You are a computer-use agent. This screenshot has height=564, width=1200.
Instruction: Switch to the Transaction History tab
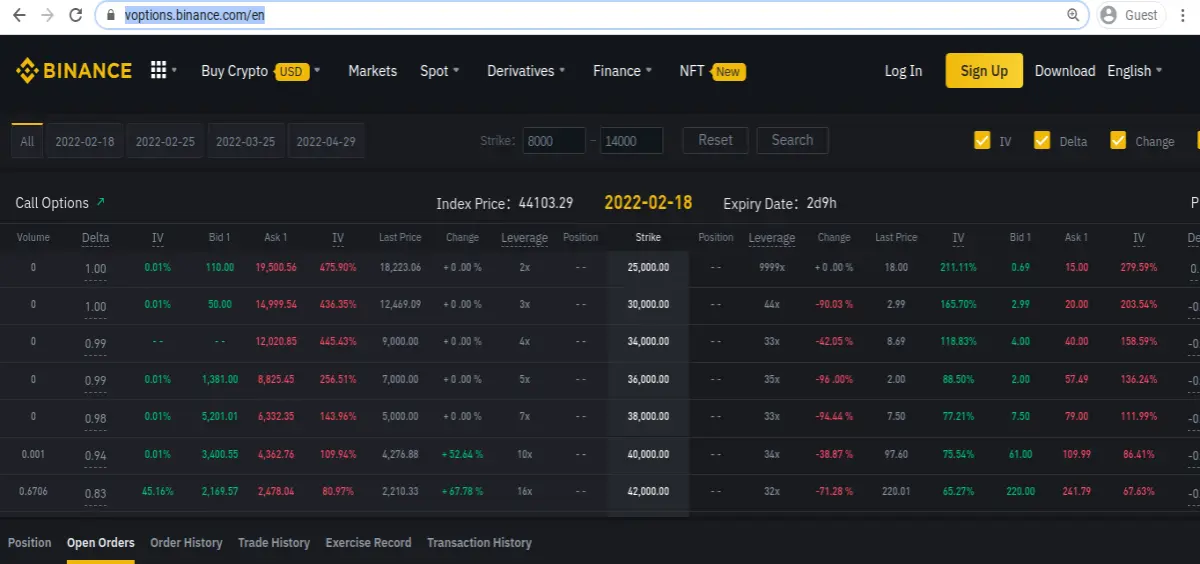point(479,542)
